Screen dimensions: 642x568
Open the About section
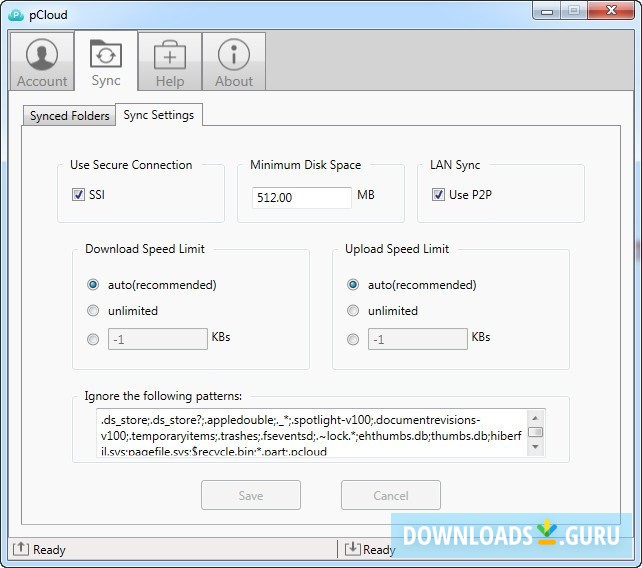point(234,62)
